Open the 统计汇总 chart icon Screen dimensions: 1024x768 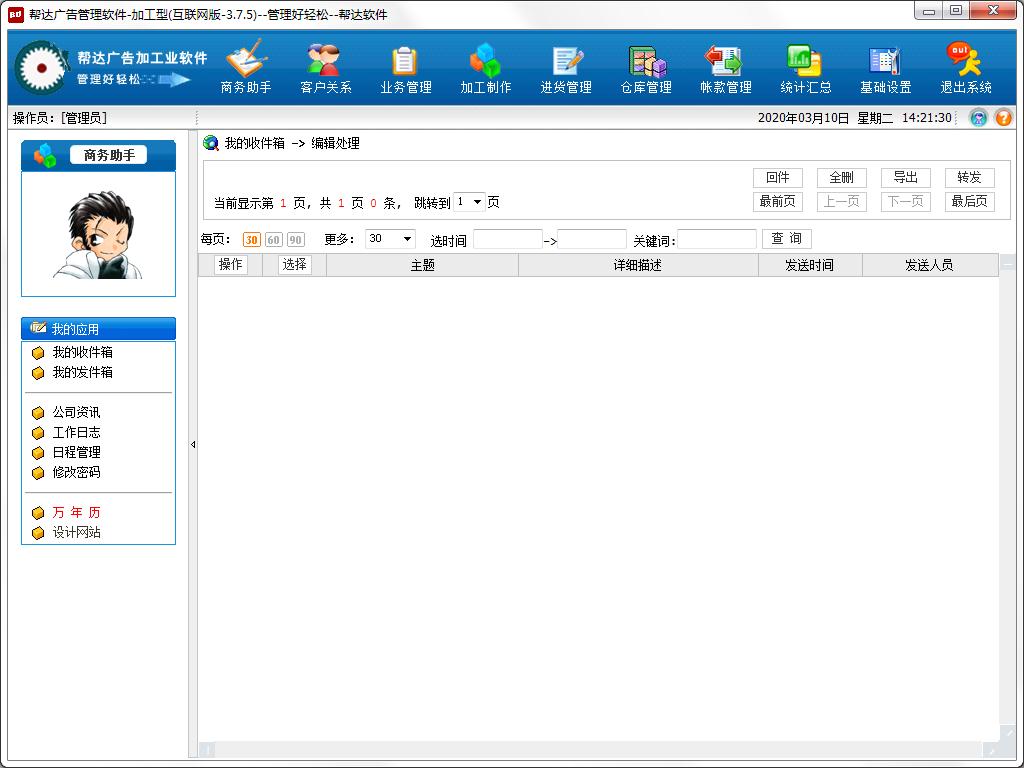tap(805, 61)
